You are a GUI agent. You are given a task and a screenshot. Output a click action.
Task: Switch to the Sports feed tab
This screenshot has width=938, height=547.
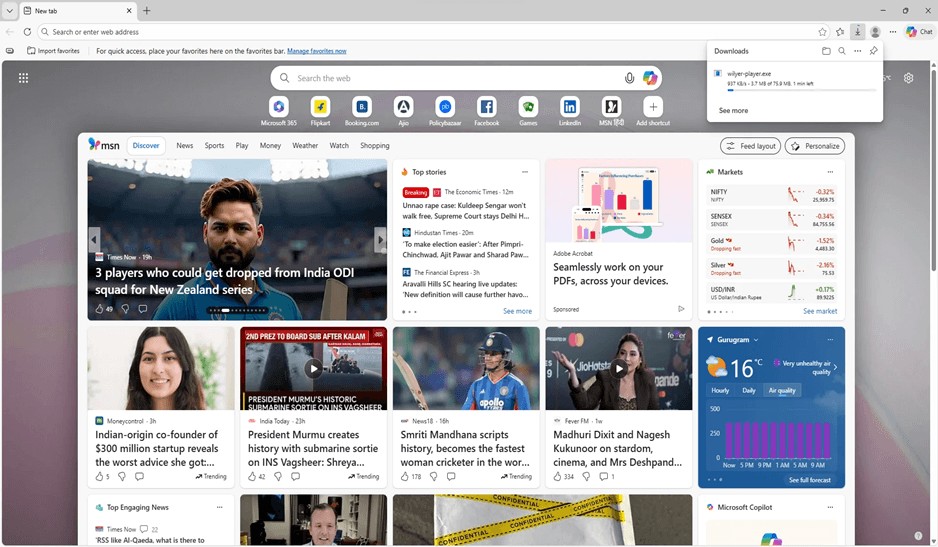pos(214,145)
